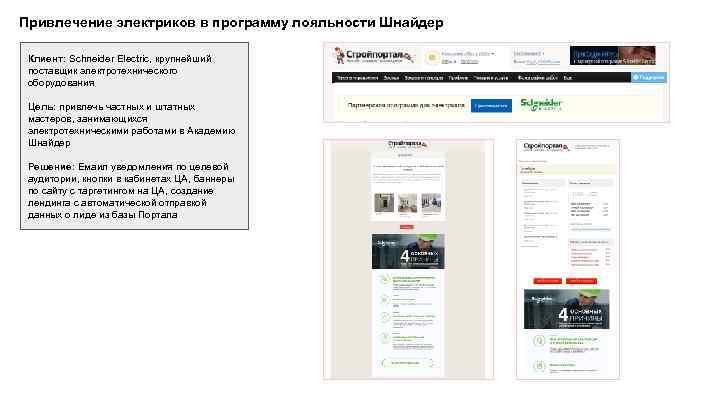Click the second green circle icon under the cabinet banner
The image size is (720, 405).
pos(539,366)
